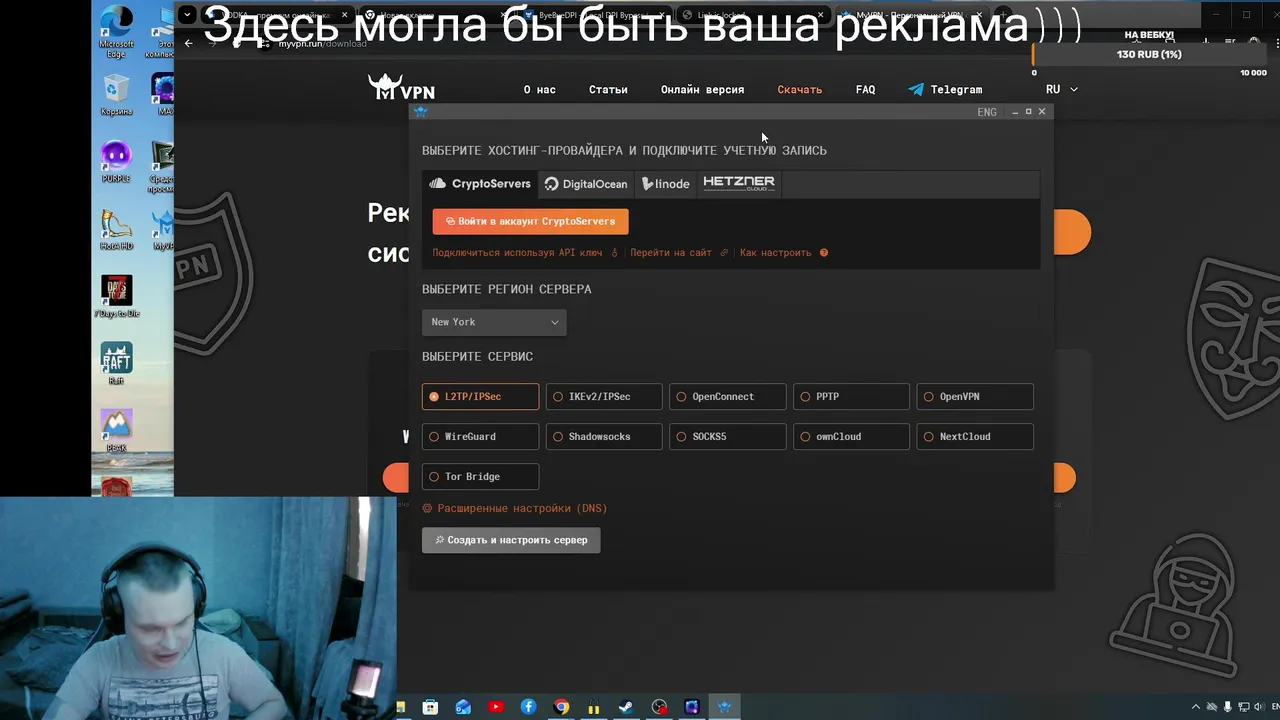Open FAQ page in website navigation
This screenshot has height=720, width=1280.
coord(865,89)
